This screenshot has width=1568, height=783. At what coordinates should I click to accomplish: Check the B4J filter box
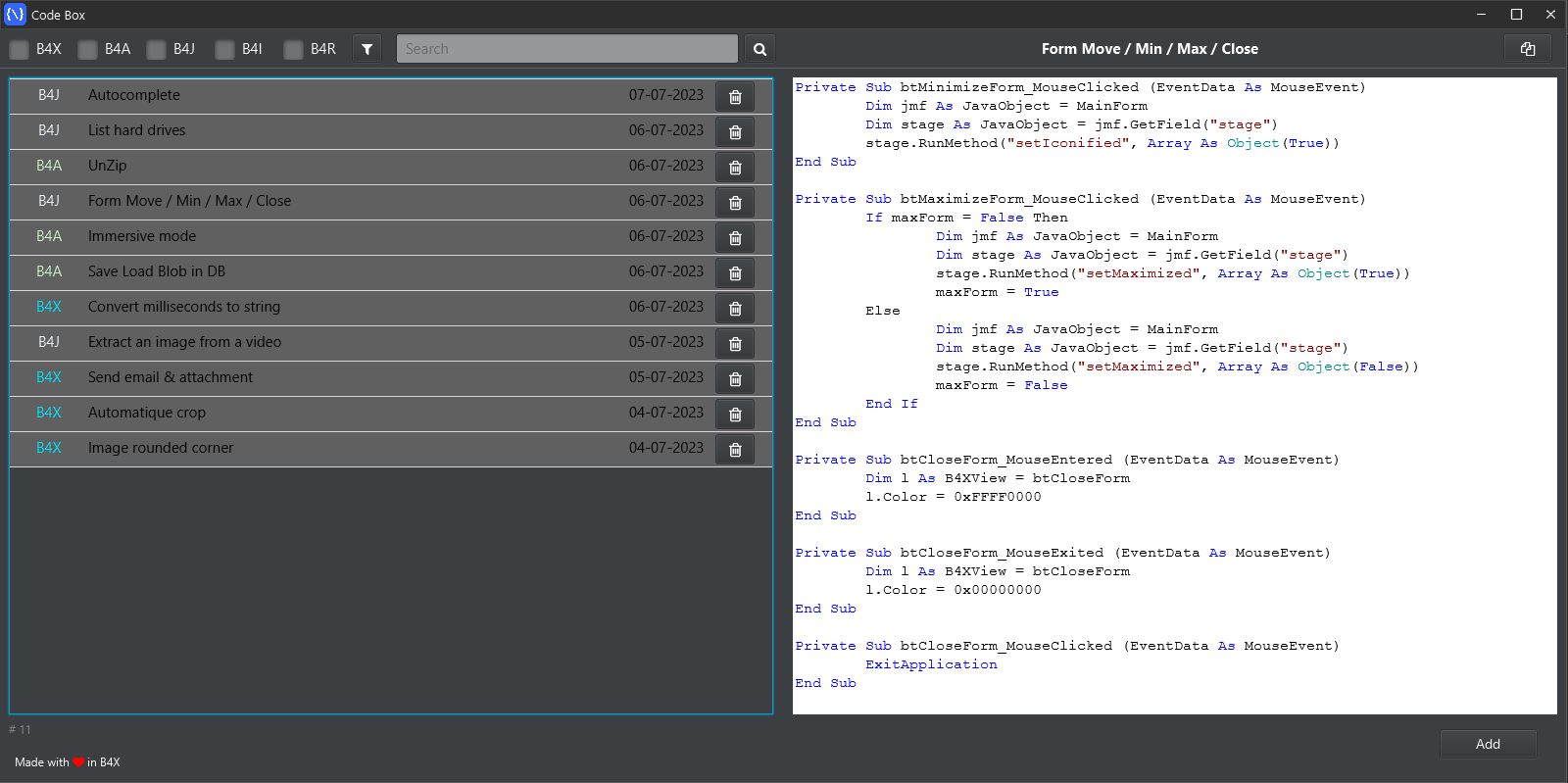(157, 50)
